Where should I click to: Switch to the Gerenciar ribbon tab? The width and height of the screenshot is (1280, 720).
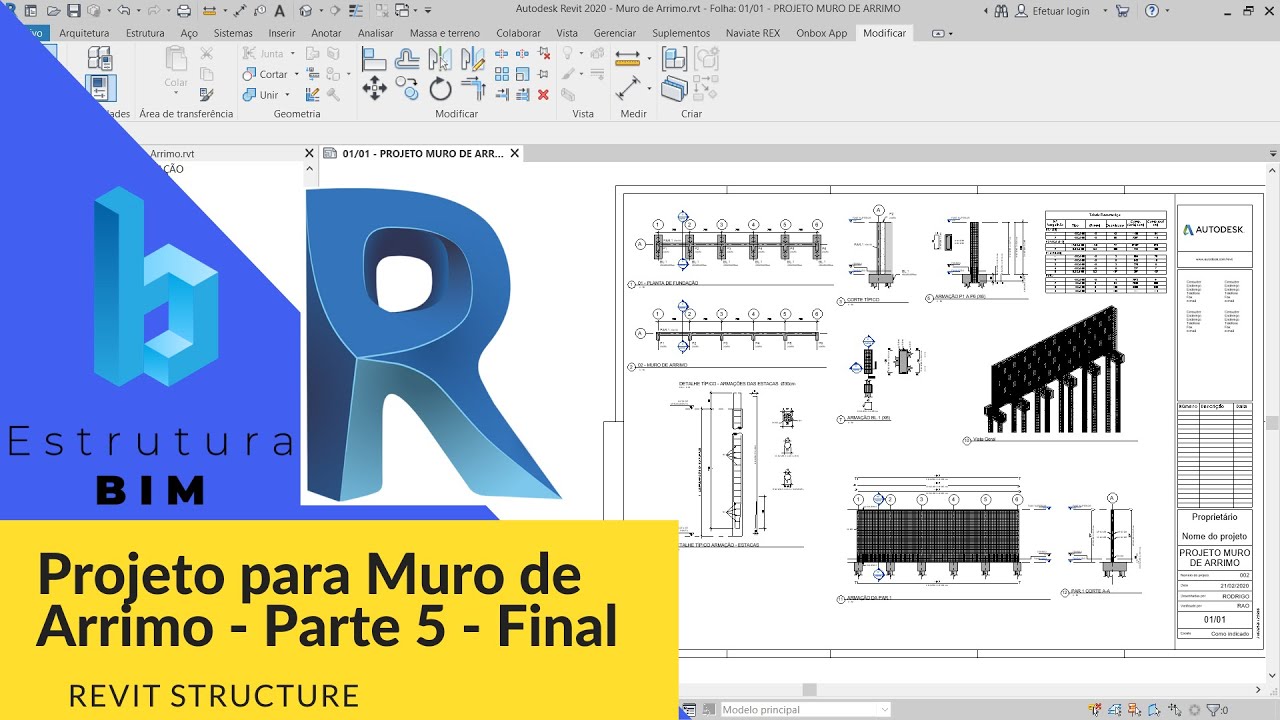click(x=615, y=33)
